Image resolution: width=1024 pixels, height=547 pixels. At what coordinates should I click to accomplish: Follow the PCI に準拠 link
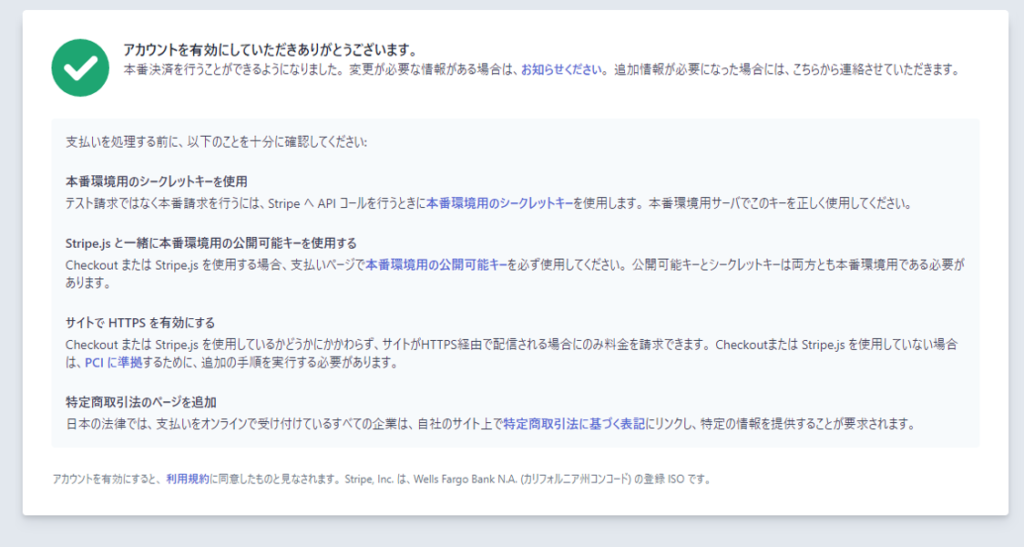click(x=114, y=362)
